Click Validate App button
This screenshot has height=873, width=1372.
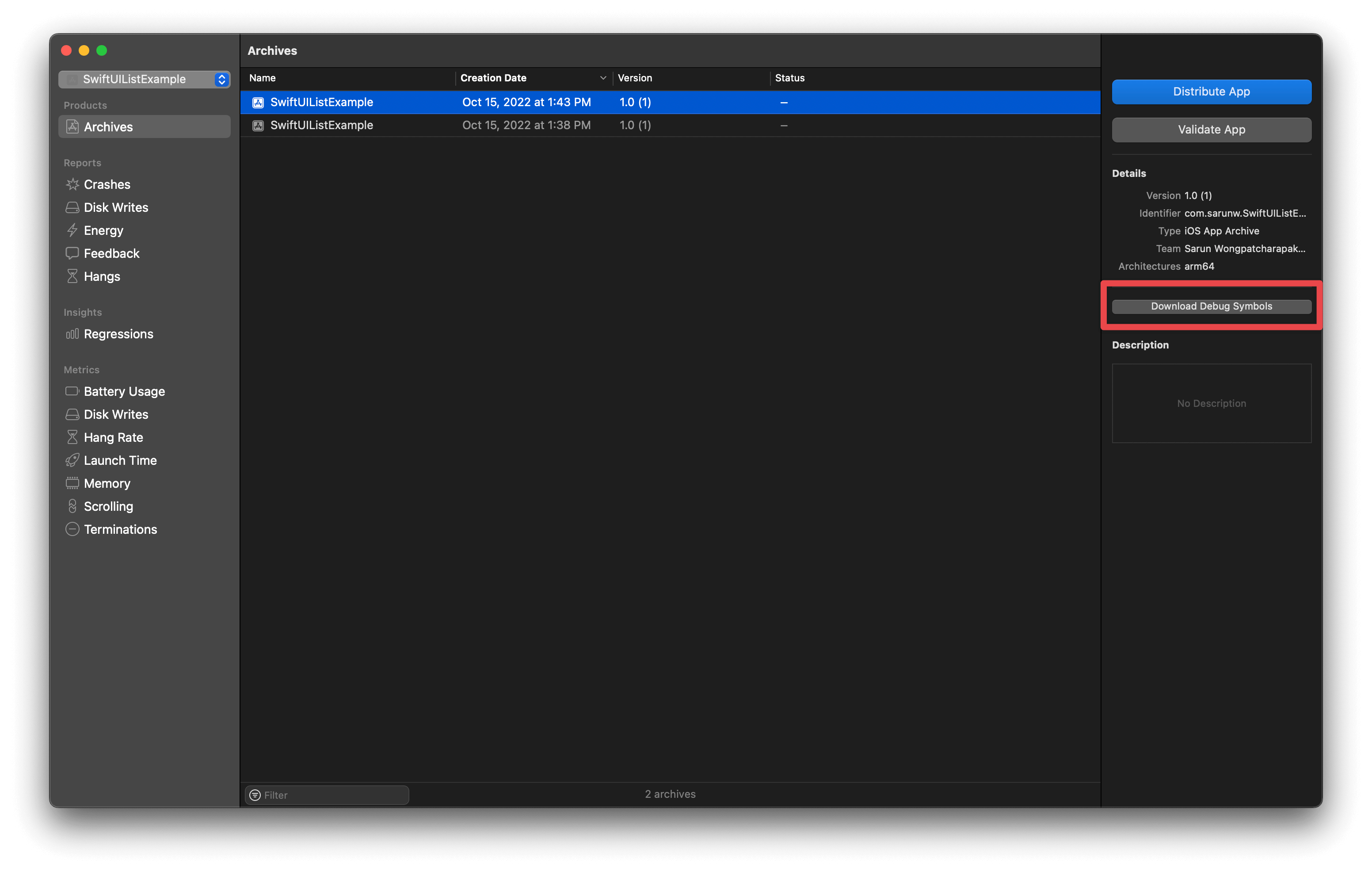point(1211,130)
